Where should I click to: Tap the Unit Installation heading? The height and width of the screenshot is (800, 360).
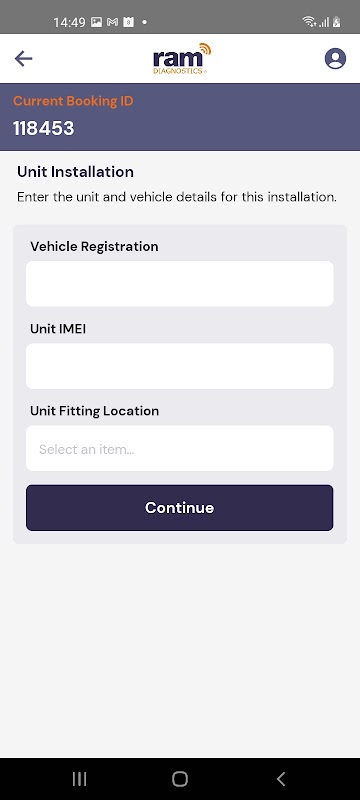[75, 172]
